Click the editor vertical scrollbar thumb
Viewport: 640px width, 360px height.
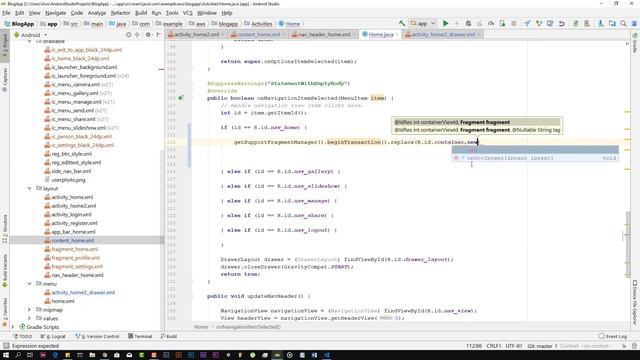628,245
